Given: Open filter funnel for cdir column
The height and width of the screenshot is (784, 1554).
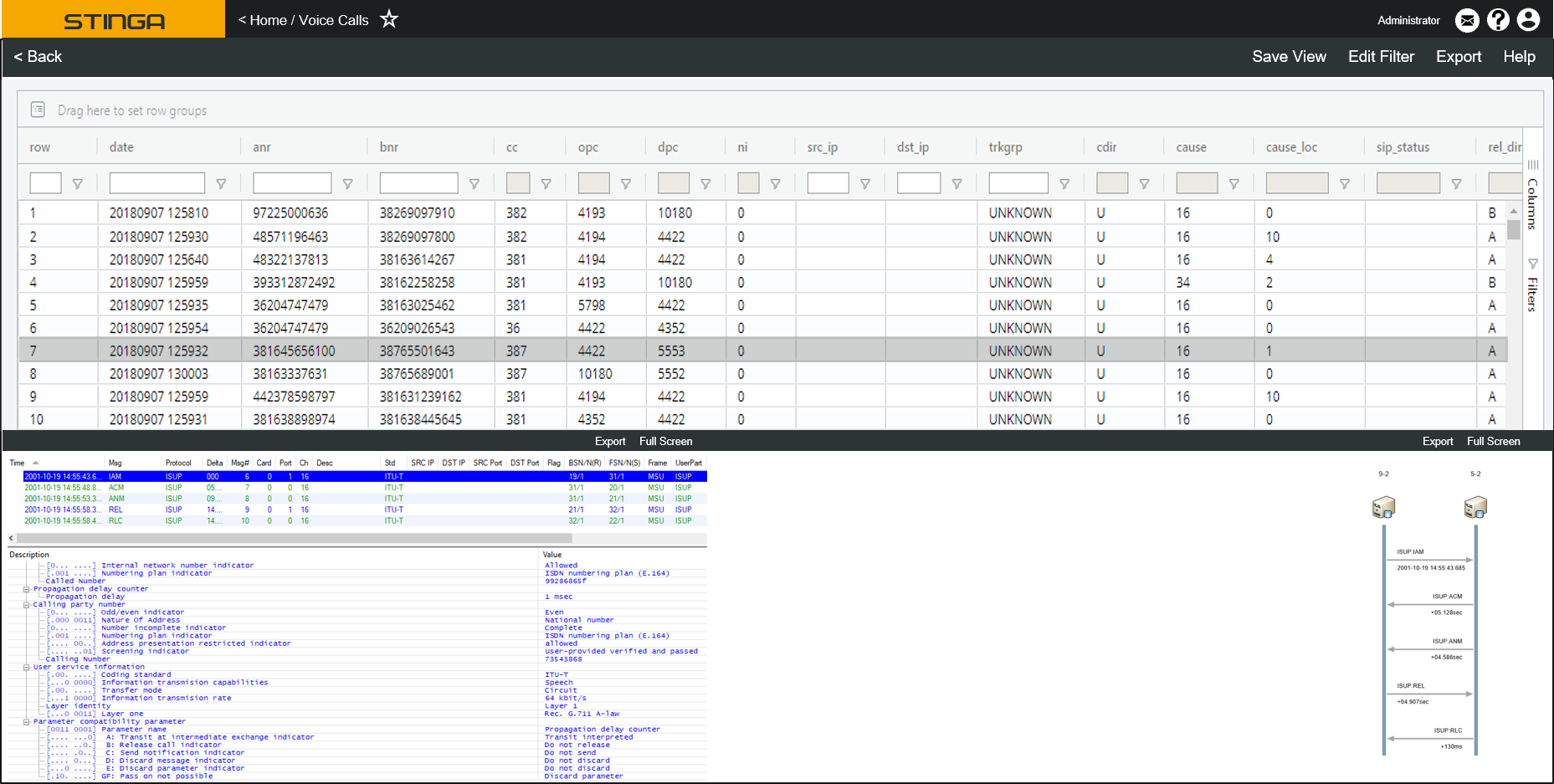Looking at the screenshot, I should (1144, 184).
